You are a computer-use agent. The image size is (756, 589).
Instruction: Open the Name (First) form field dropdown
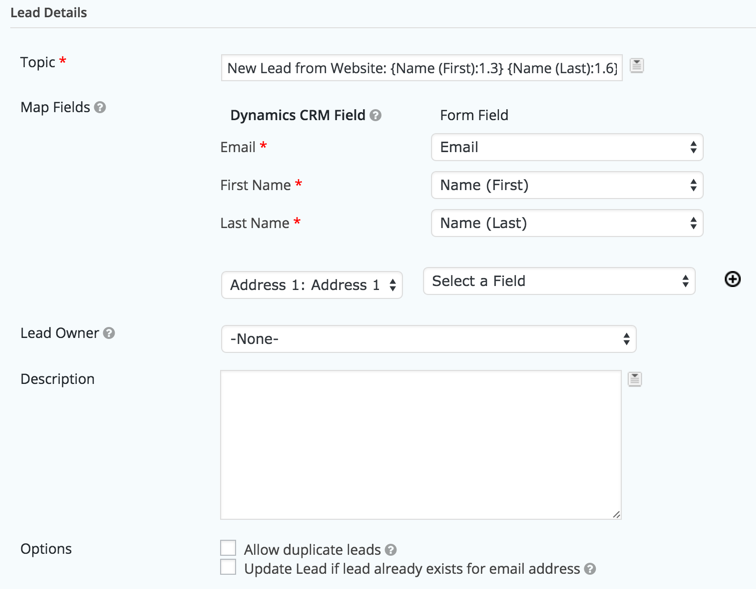[x=566, y=185]
